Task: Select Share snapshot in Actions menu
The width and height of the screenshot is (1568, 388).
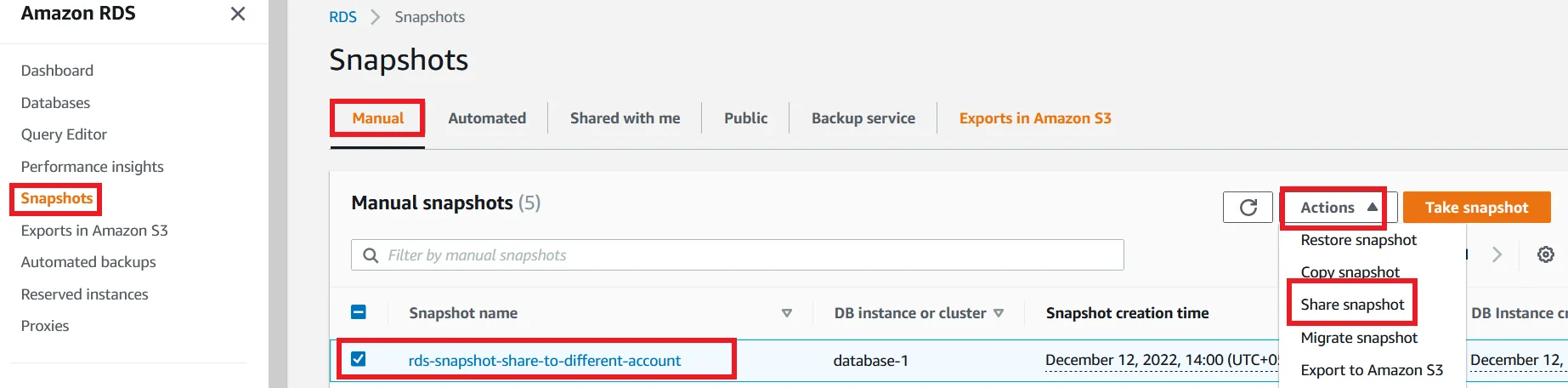Action: pyautogui.click(x=1352, y=305)
